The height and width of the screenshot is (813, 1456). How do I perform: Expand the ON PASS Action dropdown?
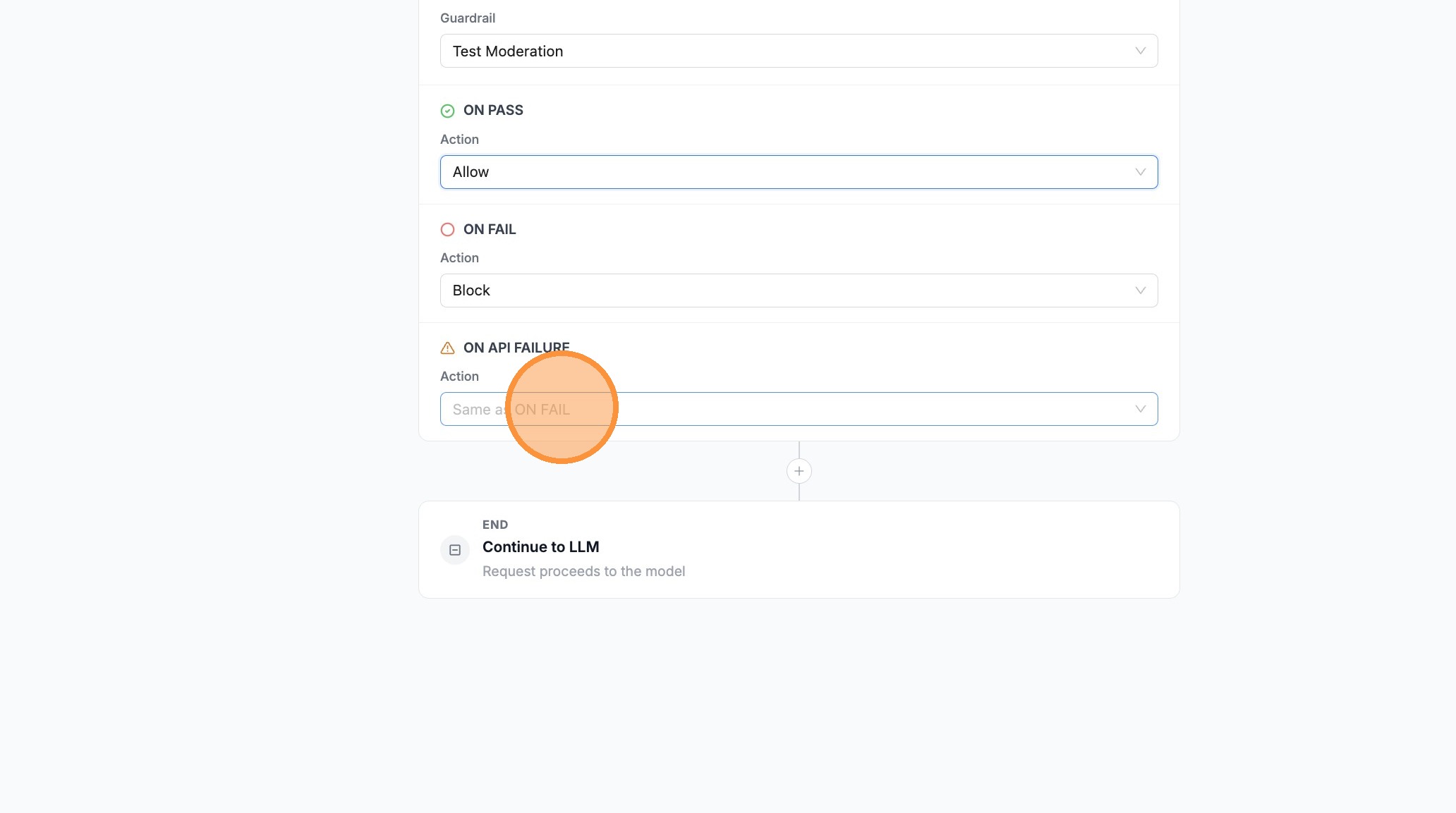(799, 171)
